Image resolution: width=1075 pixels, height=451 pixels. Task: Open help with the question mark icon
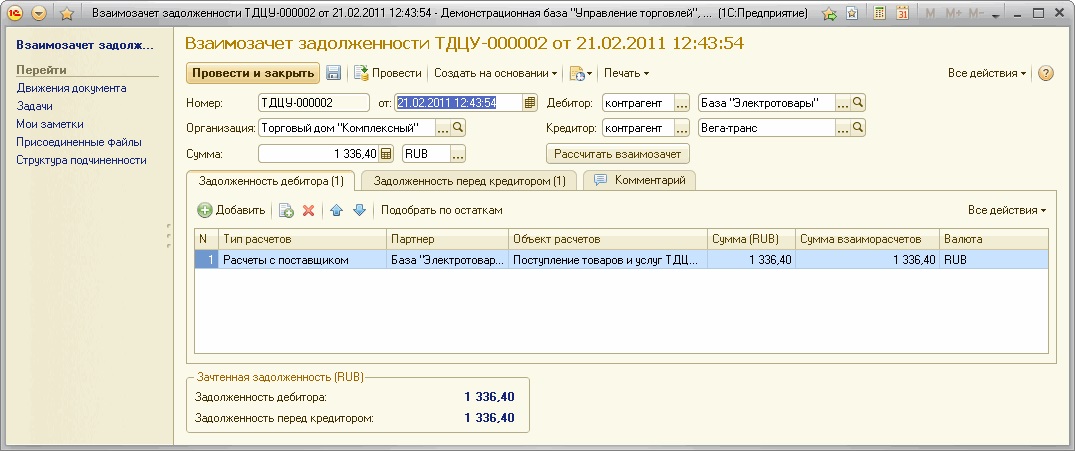point(1046,73)
